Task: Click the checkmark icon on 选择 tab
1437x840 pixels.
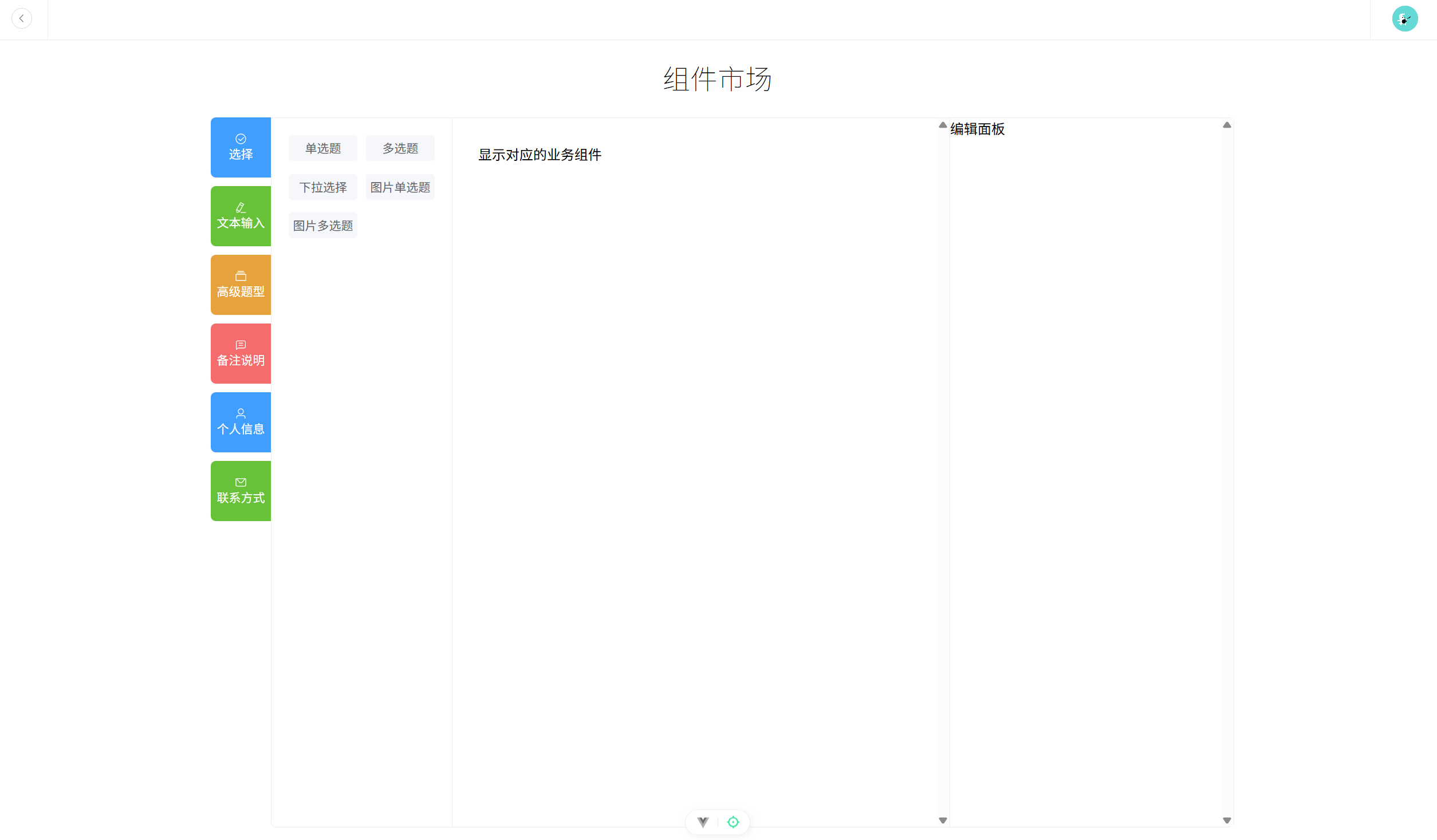Action: (x=241, y=139)
